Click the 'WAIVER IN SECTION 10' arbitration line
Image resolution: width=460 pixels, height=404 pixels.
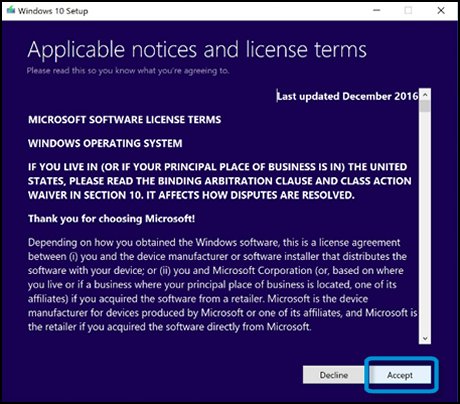[x=191, y=195]
